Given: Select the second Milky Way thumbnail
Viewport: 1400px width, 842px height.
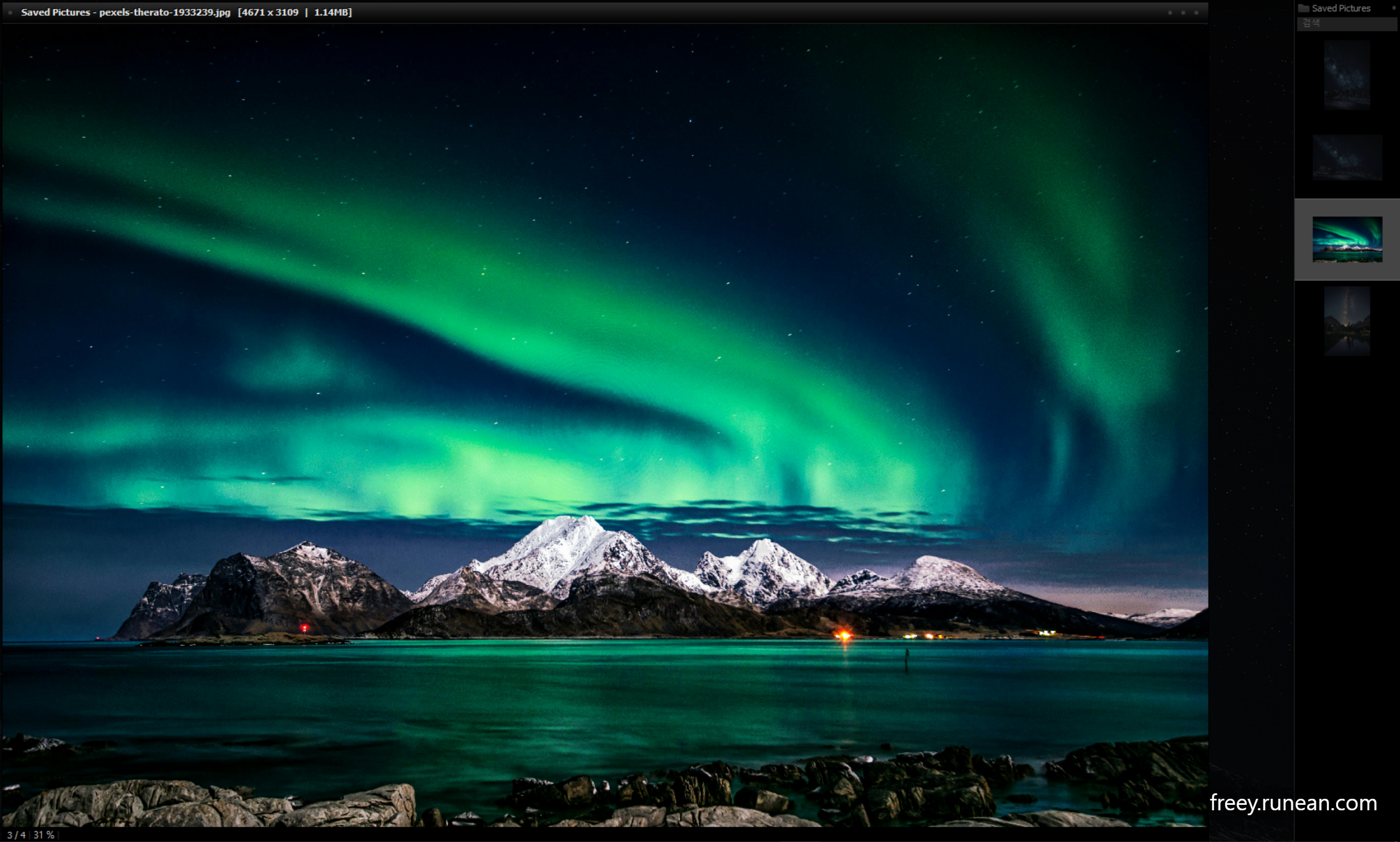Looking at the screenshot, I should (x=1346, y=157).
